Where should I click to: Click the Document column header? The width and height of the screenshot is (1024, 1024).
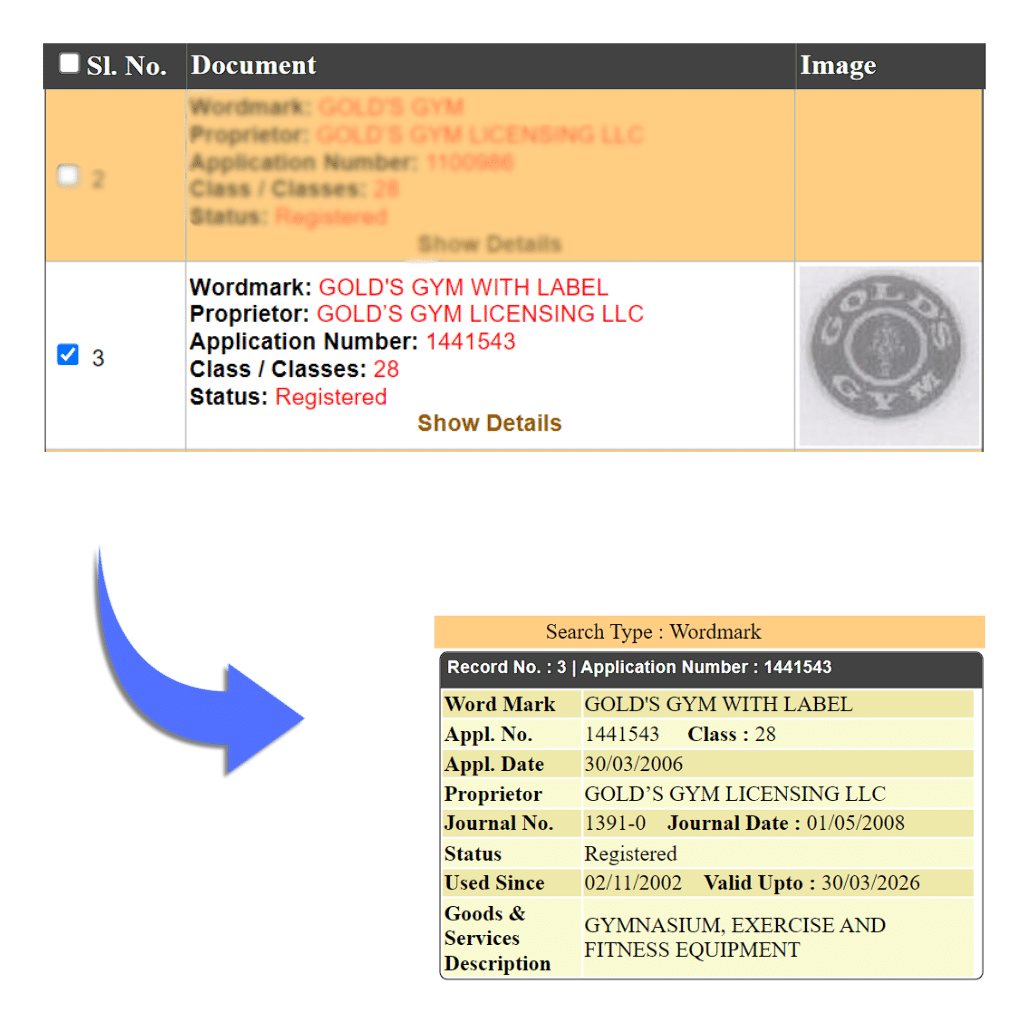point(254,66)
